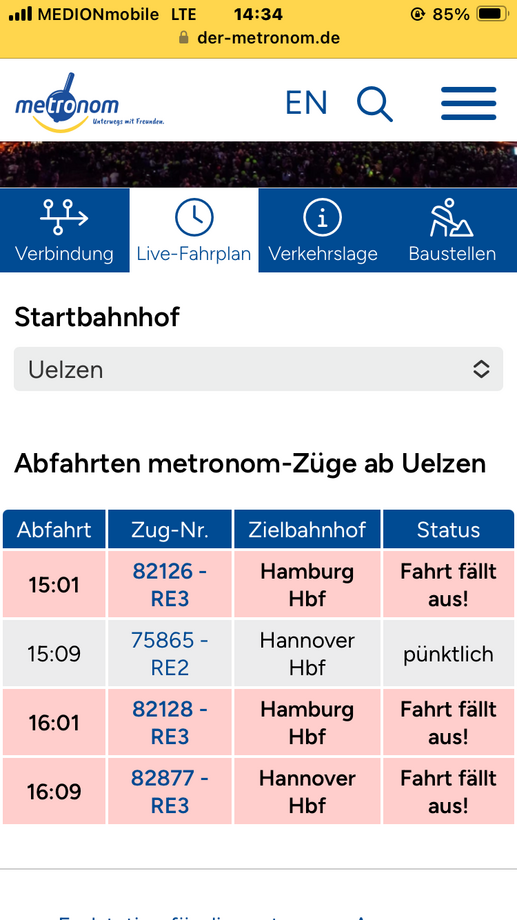Image resolution: width=517 pixels, height=920 pixels.
Task: Open the metronom logo homepage
Action: 89,101
